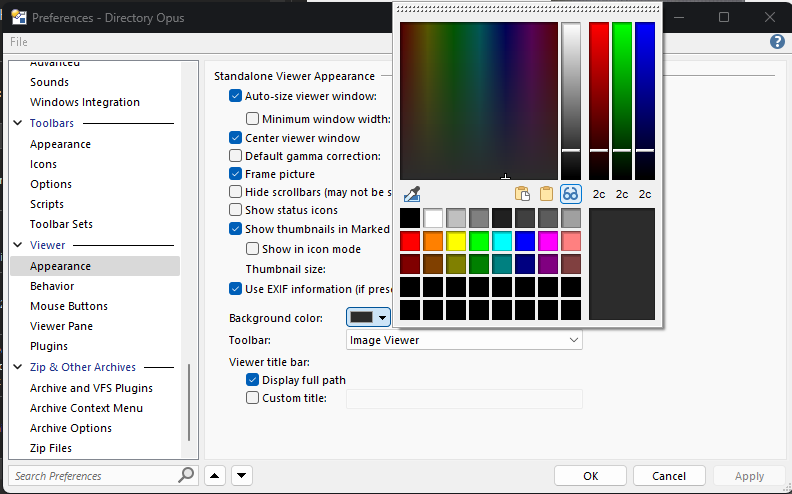Click the copy color icon
Viewport: 792px width, 494px height.
point(522,194)
